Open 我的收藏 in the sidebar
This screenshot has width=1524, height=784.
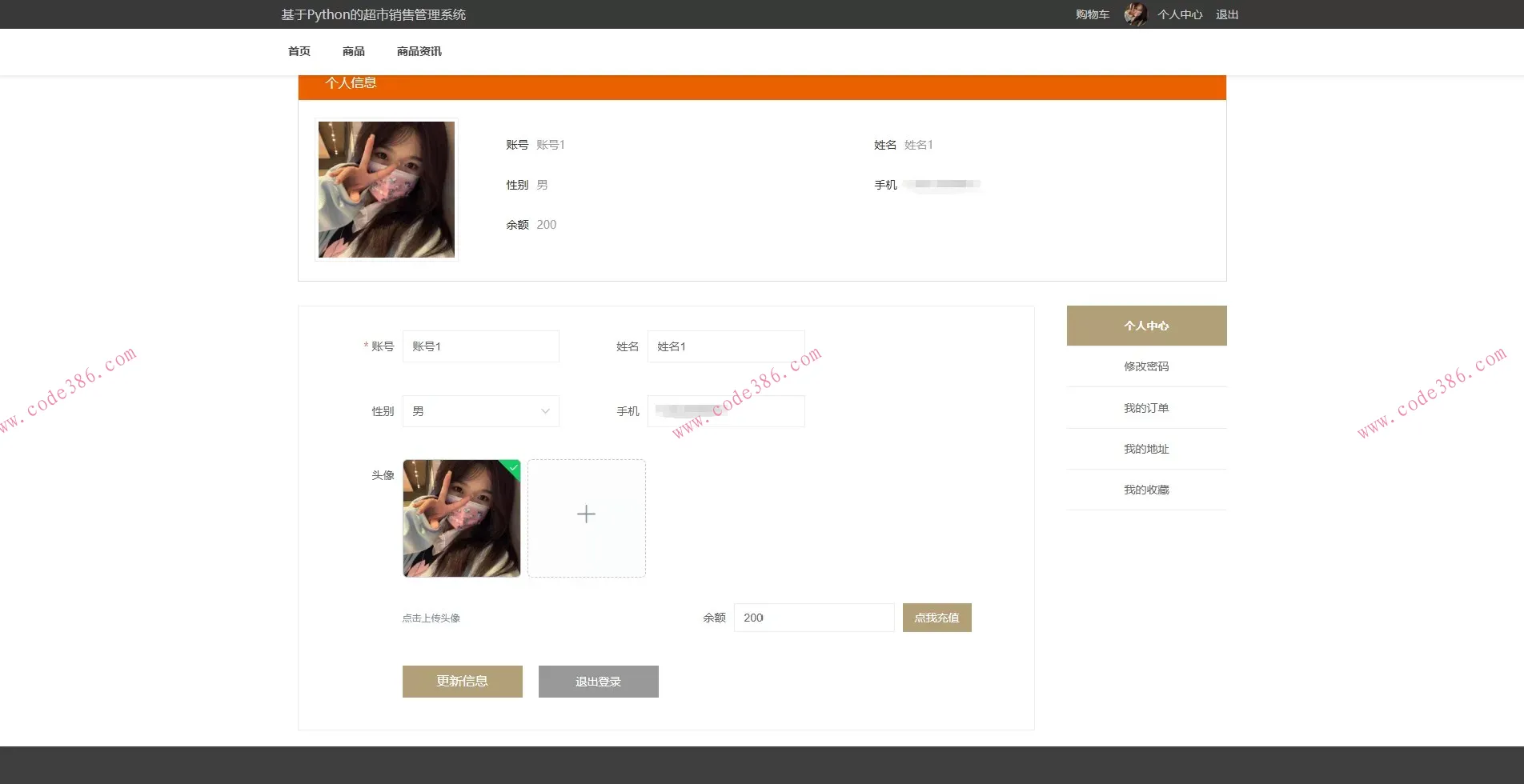[x=1145, y=490]
